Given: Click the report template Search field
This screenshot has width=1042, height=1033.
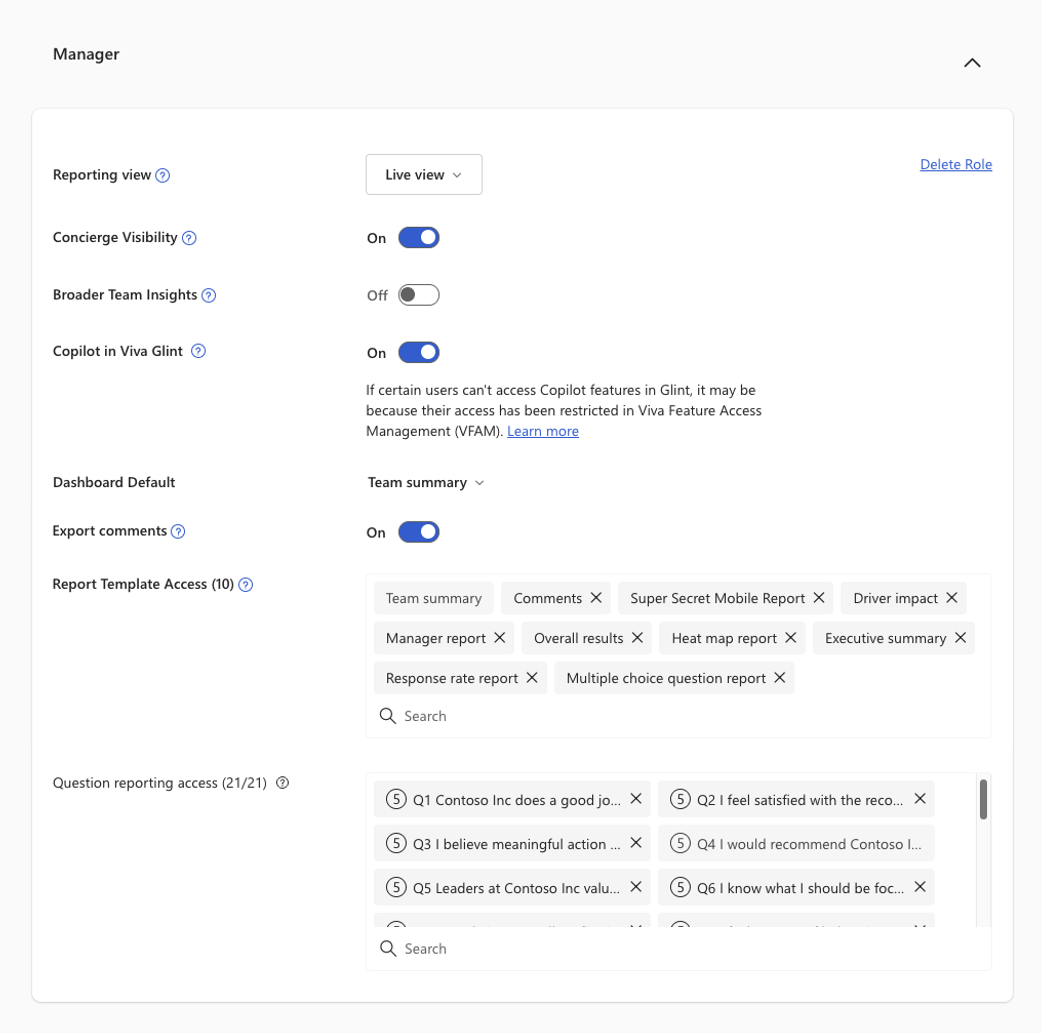Looking at the screenshot, I should pos(678,716).
